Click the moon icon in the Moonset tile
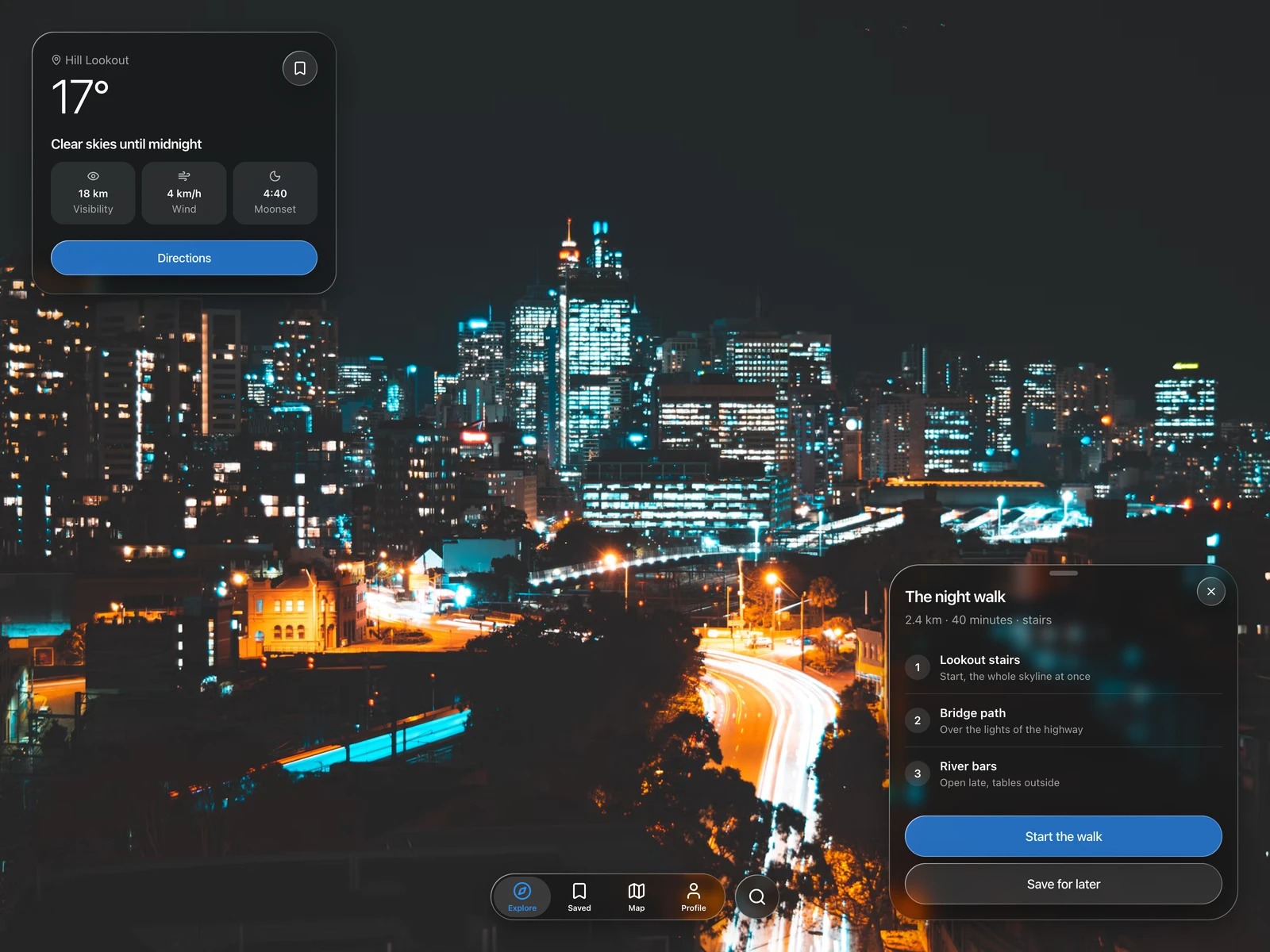This screenshot has width=1270, height=952. [275, 176]
